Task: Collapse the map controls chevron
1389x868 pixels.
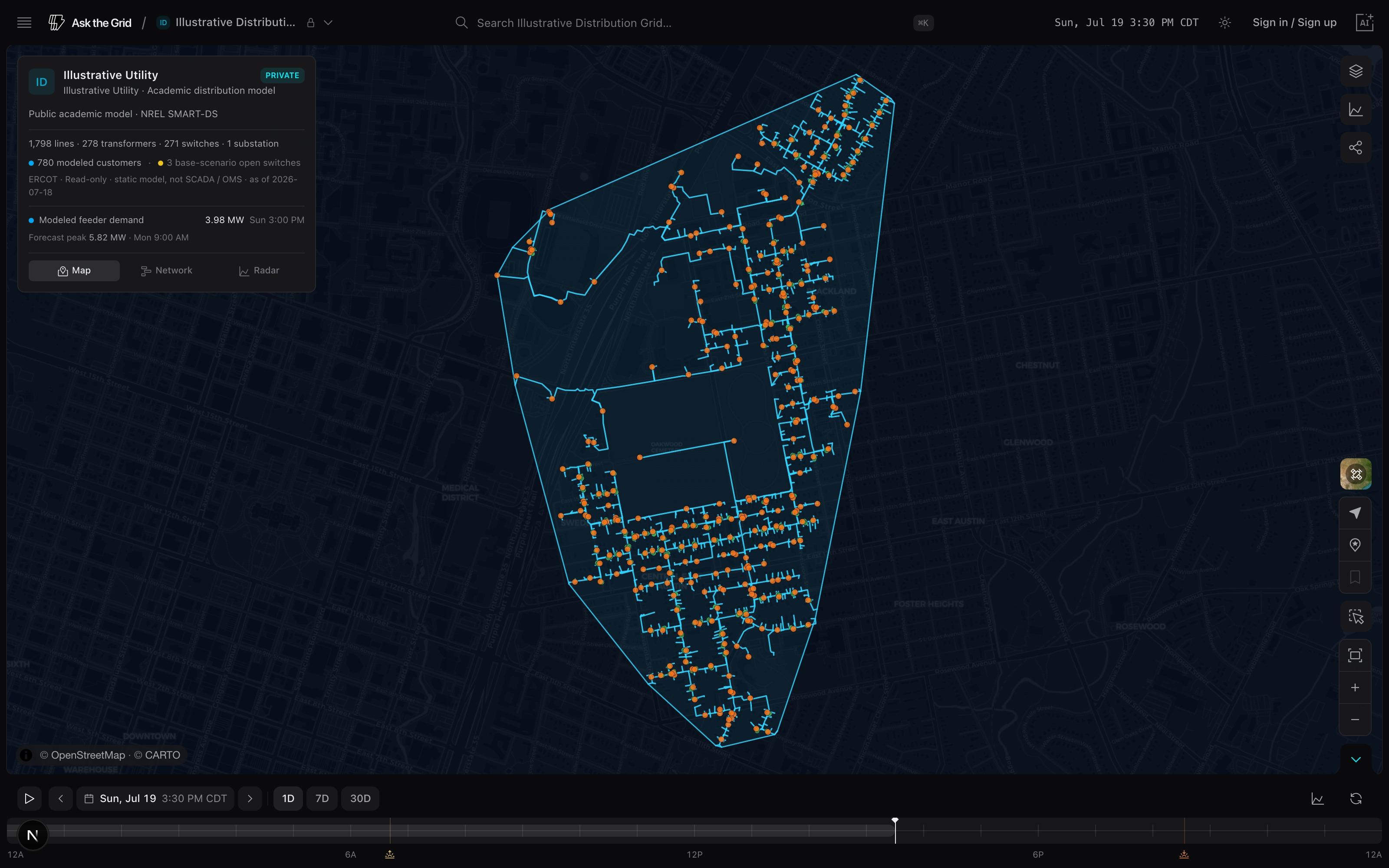Action: [1355, 759]
